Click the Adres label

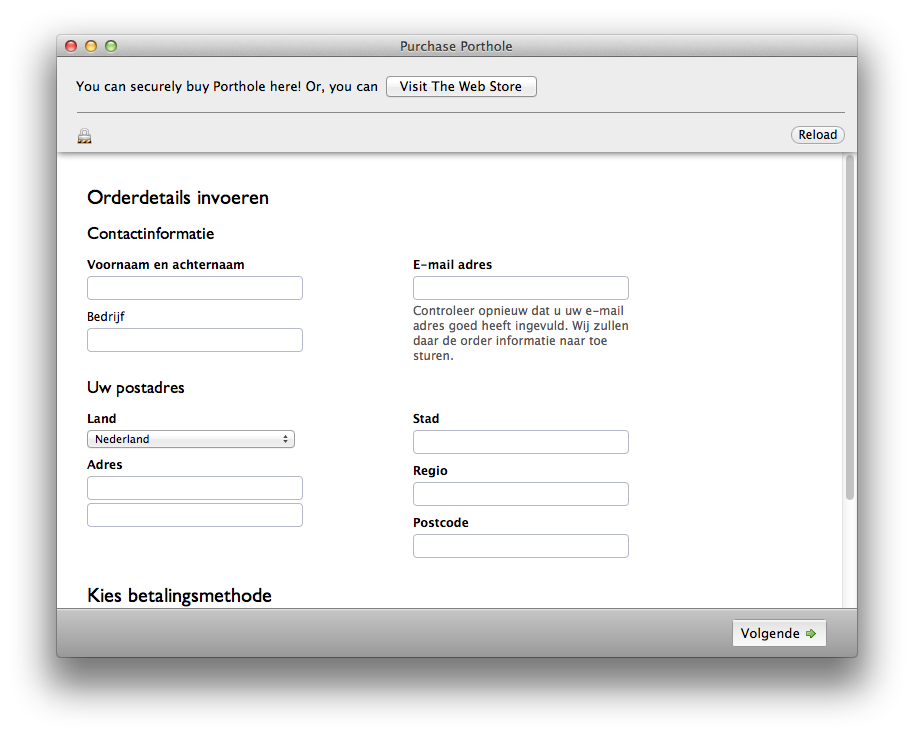pyautogui.click(x=104, y=464)
